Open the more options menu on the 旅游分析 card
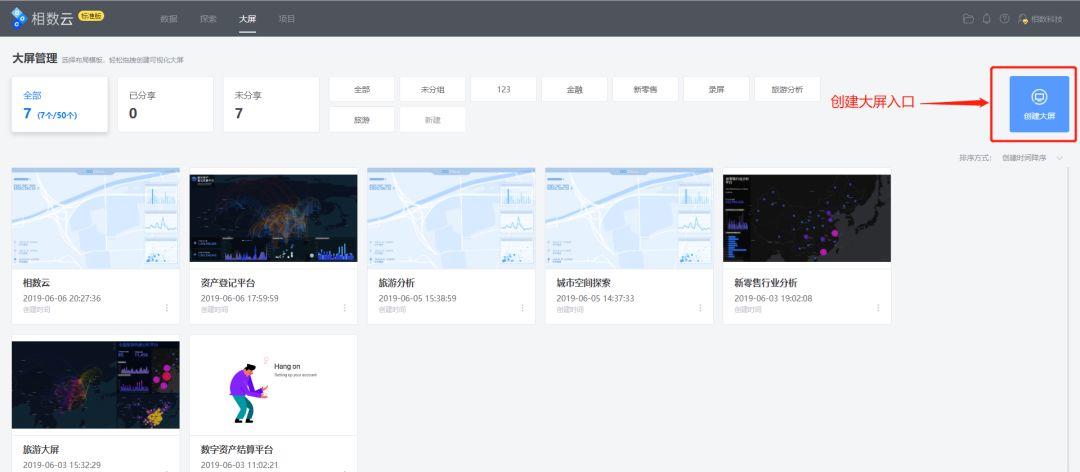Image resolution: width=1080 pixels, height=472 pixels. point(522,308)
